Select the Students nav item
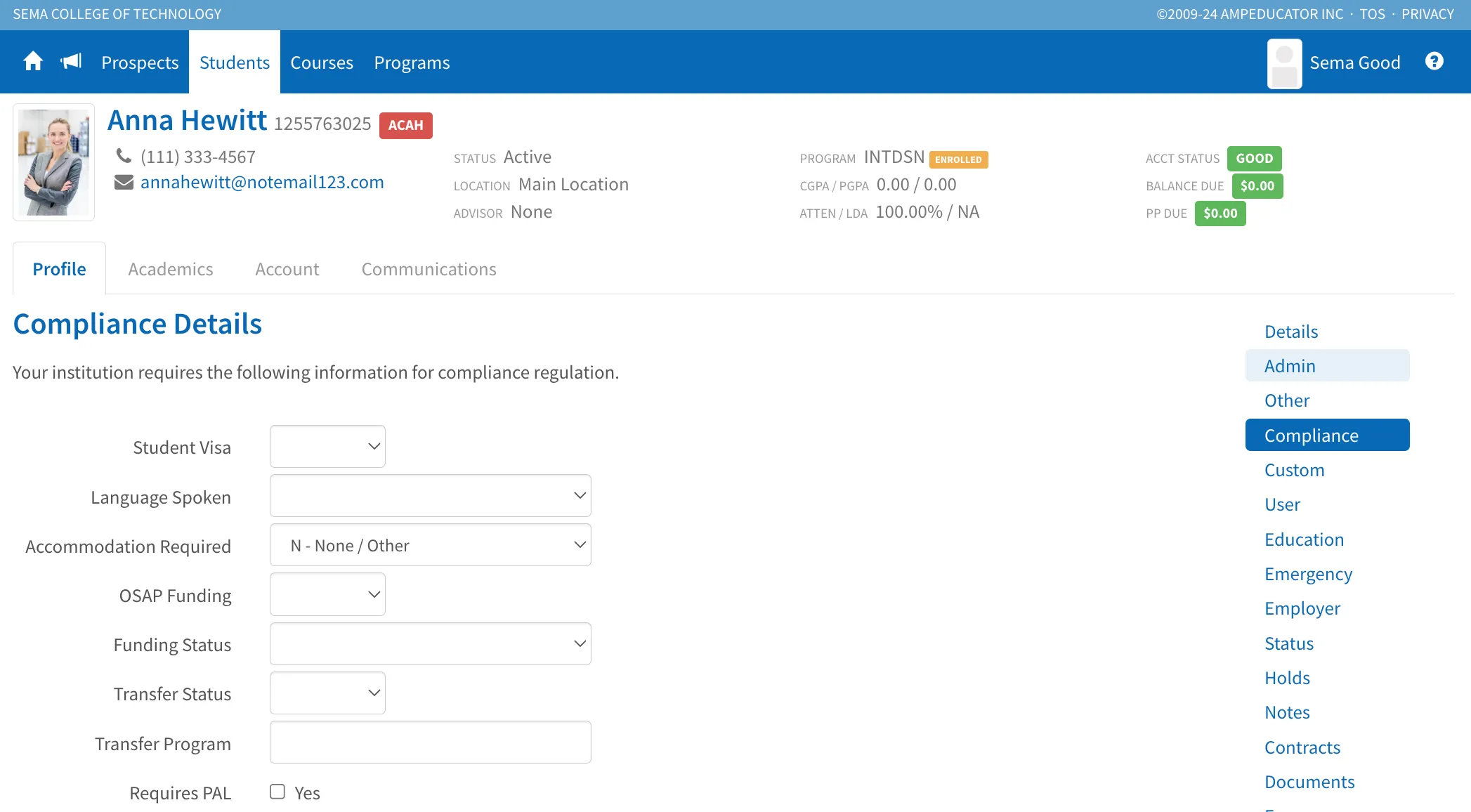Viewport: 1471px width, 812px height. (235, 63)
